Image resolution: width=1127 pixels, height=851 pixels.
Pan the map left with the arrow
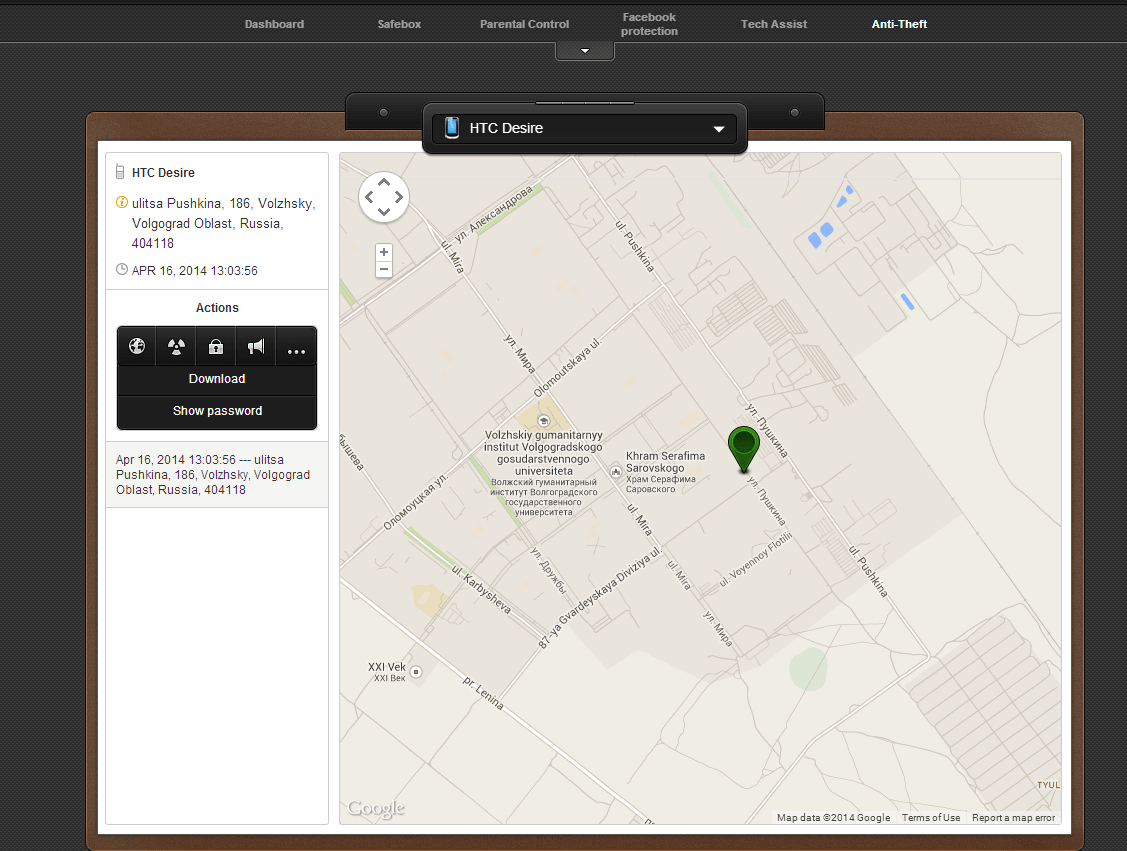[x=369, y=197]
